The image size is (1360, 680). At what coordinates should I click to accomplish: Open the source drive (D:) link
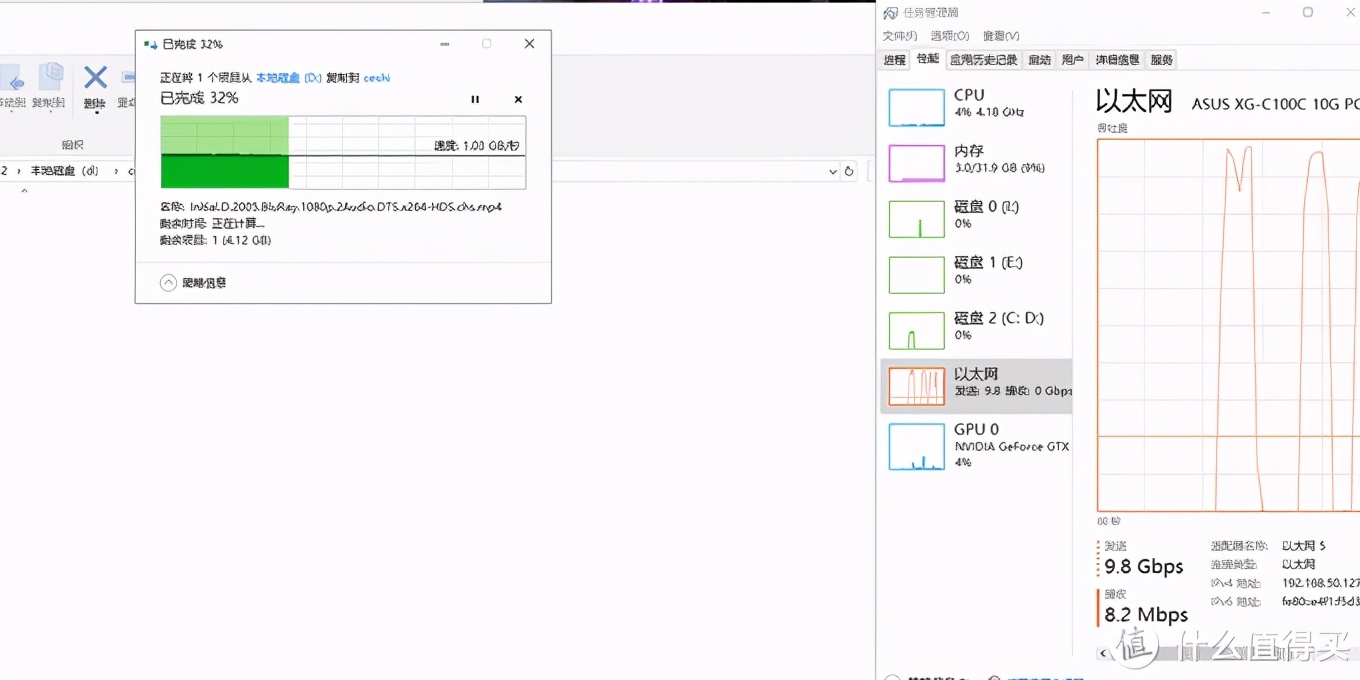pos(288,77)
